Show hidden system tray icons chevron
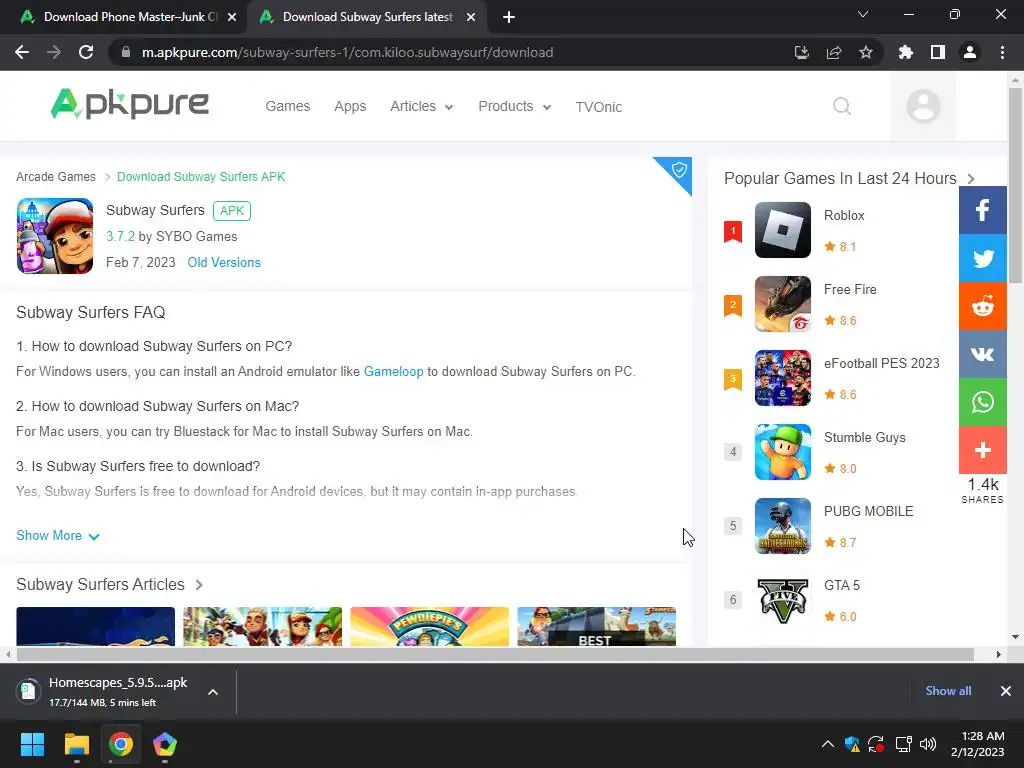 827,744
